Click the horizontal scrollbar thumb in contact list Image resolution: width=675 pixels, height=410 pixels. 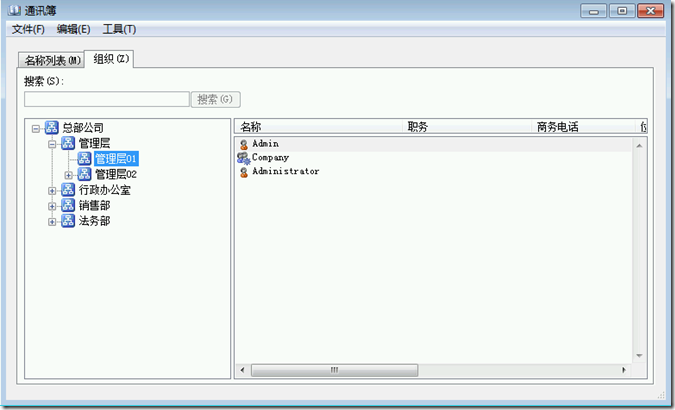335,370
